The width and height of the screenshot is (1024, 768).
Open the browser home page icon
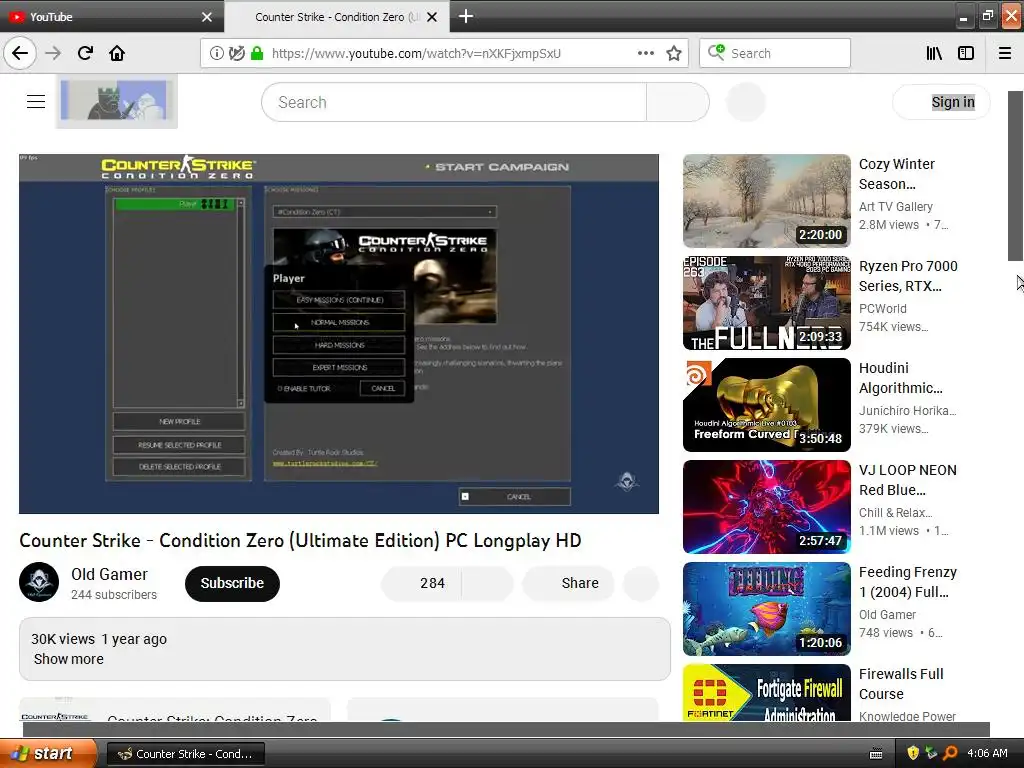point(117,53)
